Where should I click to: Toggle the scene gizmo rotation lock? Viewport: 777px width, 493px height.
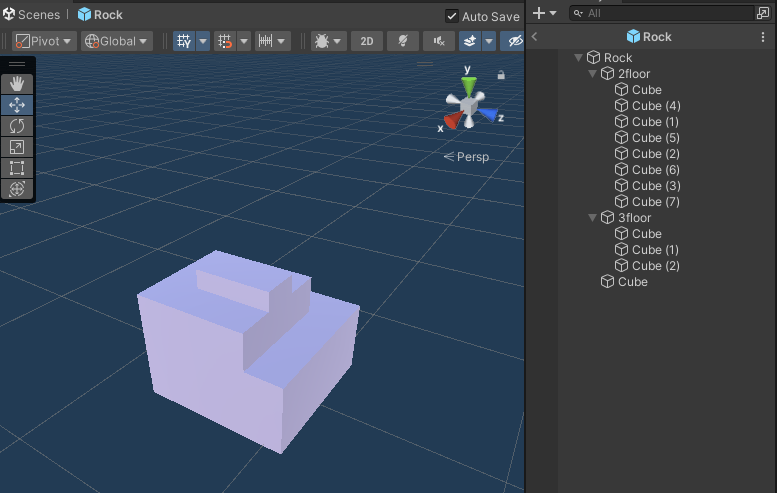pyautogui.click(x=501, y=75)
